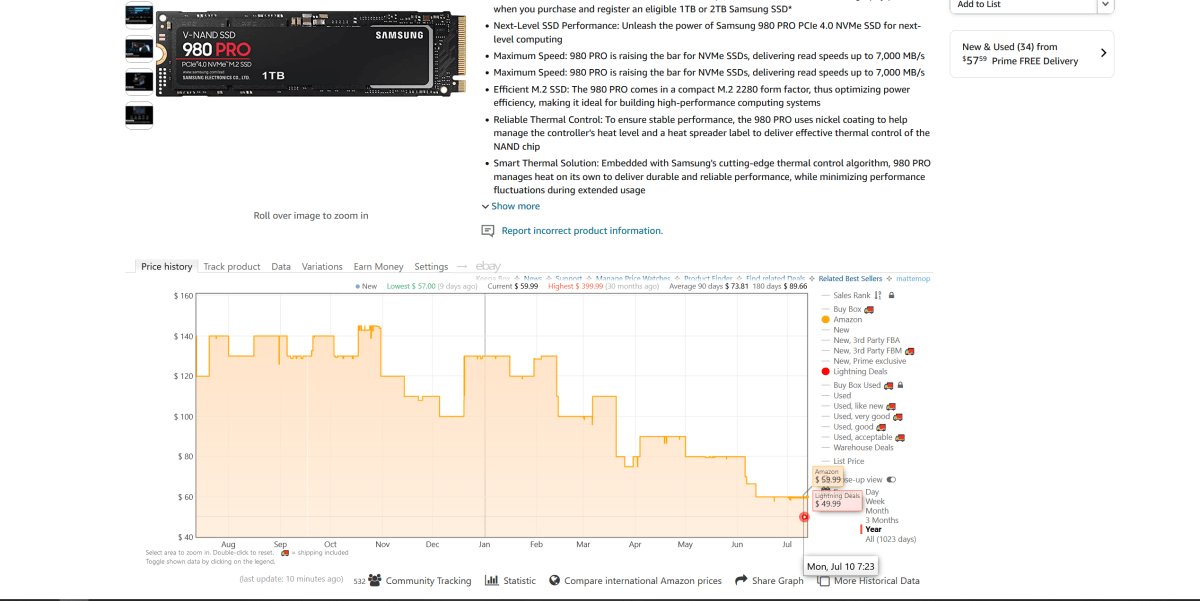Click Report incorrect product information link

tap(582, 231)
